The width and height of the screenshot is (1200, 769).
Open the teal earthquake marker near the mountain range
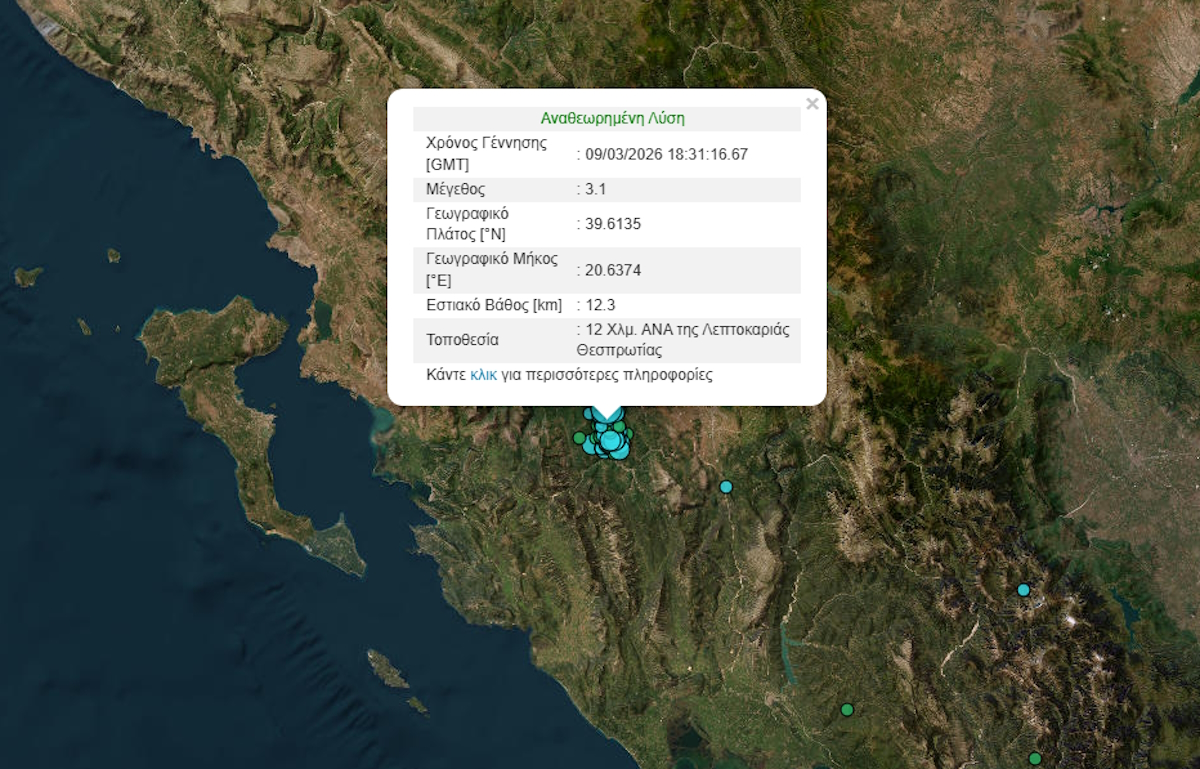(1023, 590)
